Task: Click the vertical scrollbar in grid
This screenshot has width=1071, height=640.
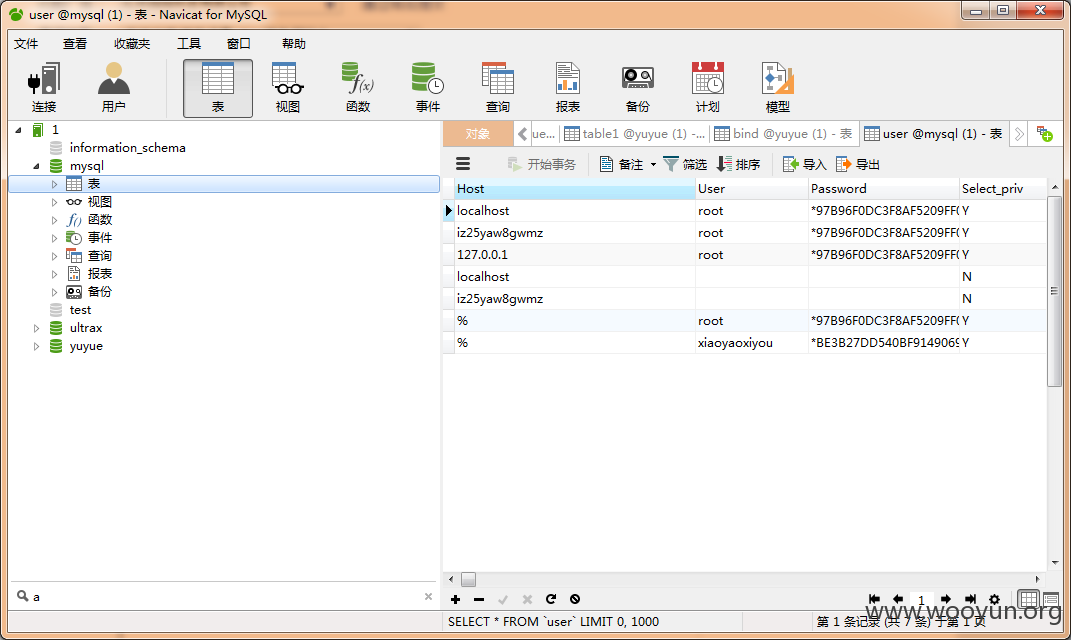Action: point(1055,290)
